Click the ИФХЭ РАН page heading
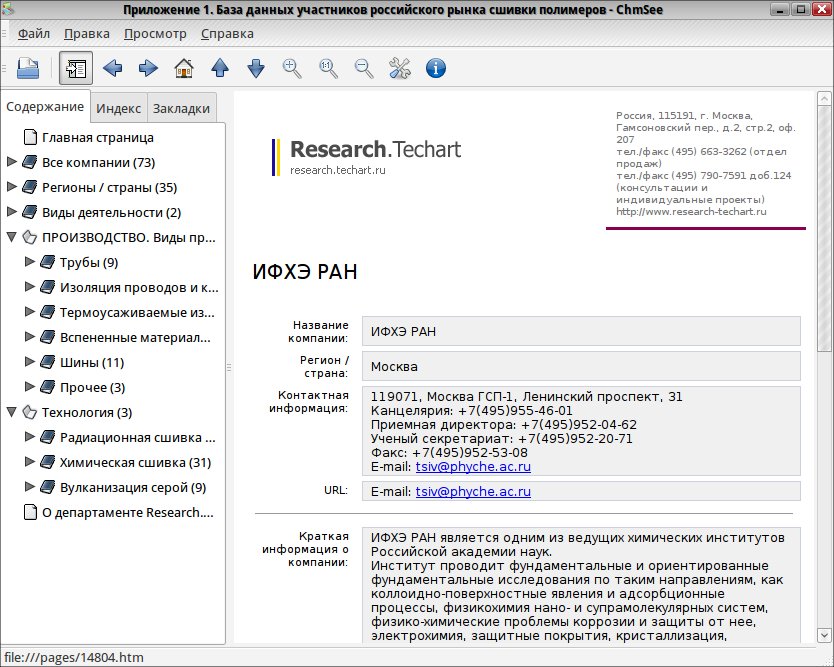Image resolution: width=834 pixels, height=667 pixels. pyautogui.click(x=305, y=272)
